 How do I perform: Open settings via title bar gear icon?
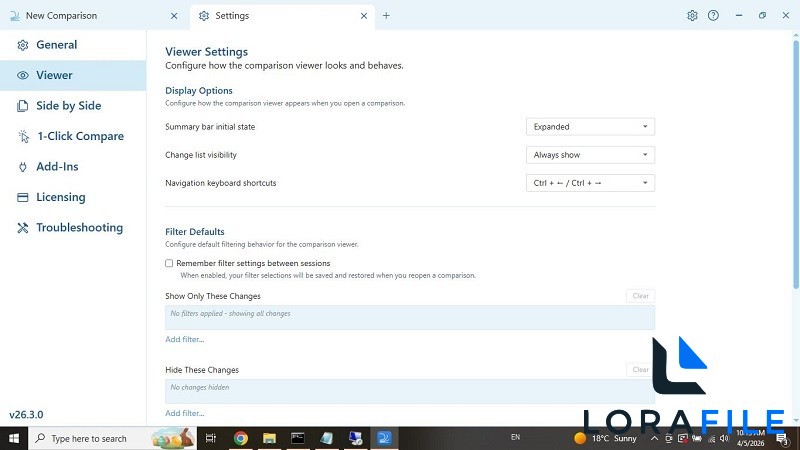tap(692, 15)
